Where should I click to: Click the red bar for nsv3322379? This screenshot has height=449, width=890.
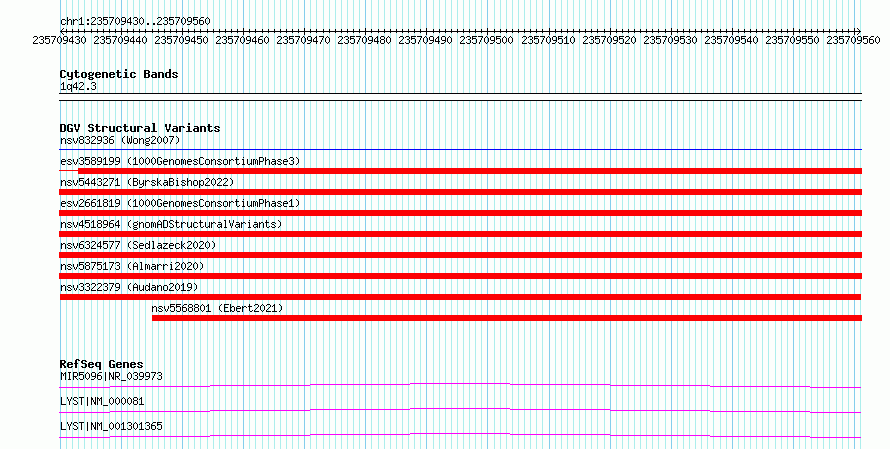(x=460, y=297)
